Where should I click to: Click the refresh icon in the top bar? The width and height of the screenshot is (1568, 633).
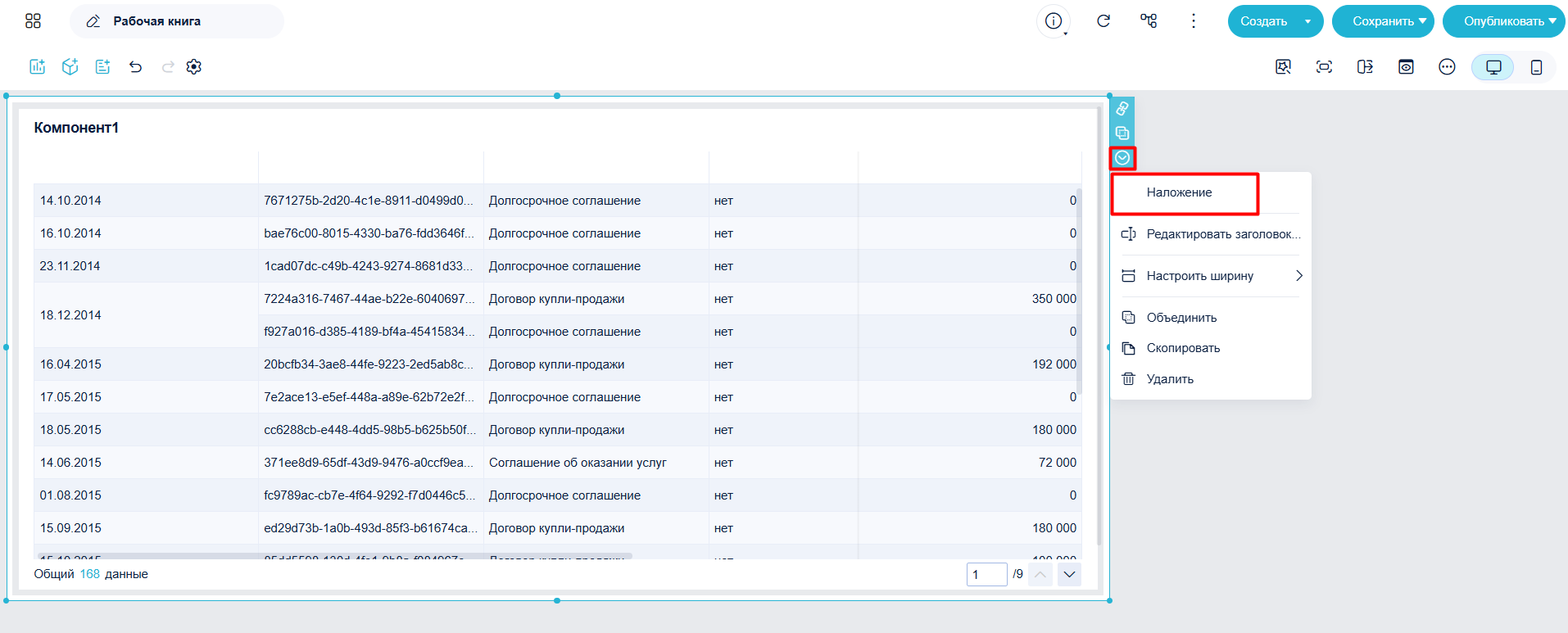click(x=1103, y=21)
